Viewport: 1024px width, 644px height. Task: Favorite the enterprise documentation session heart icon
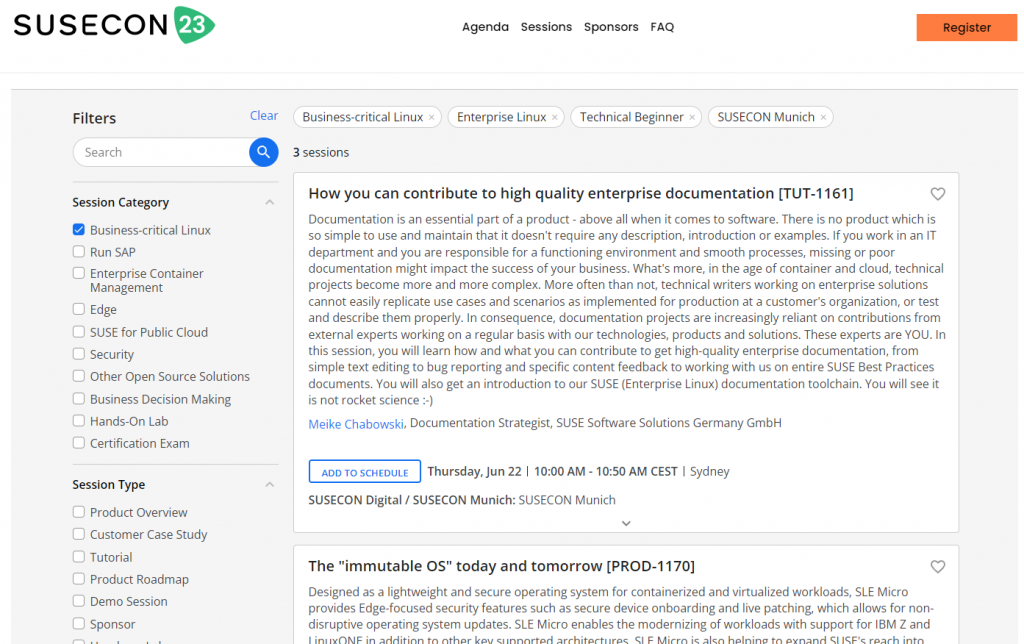pyautogui.click(x=937, y=194)
